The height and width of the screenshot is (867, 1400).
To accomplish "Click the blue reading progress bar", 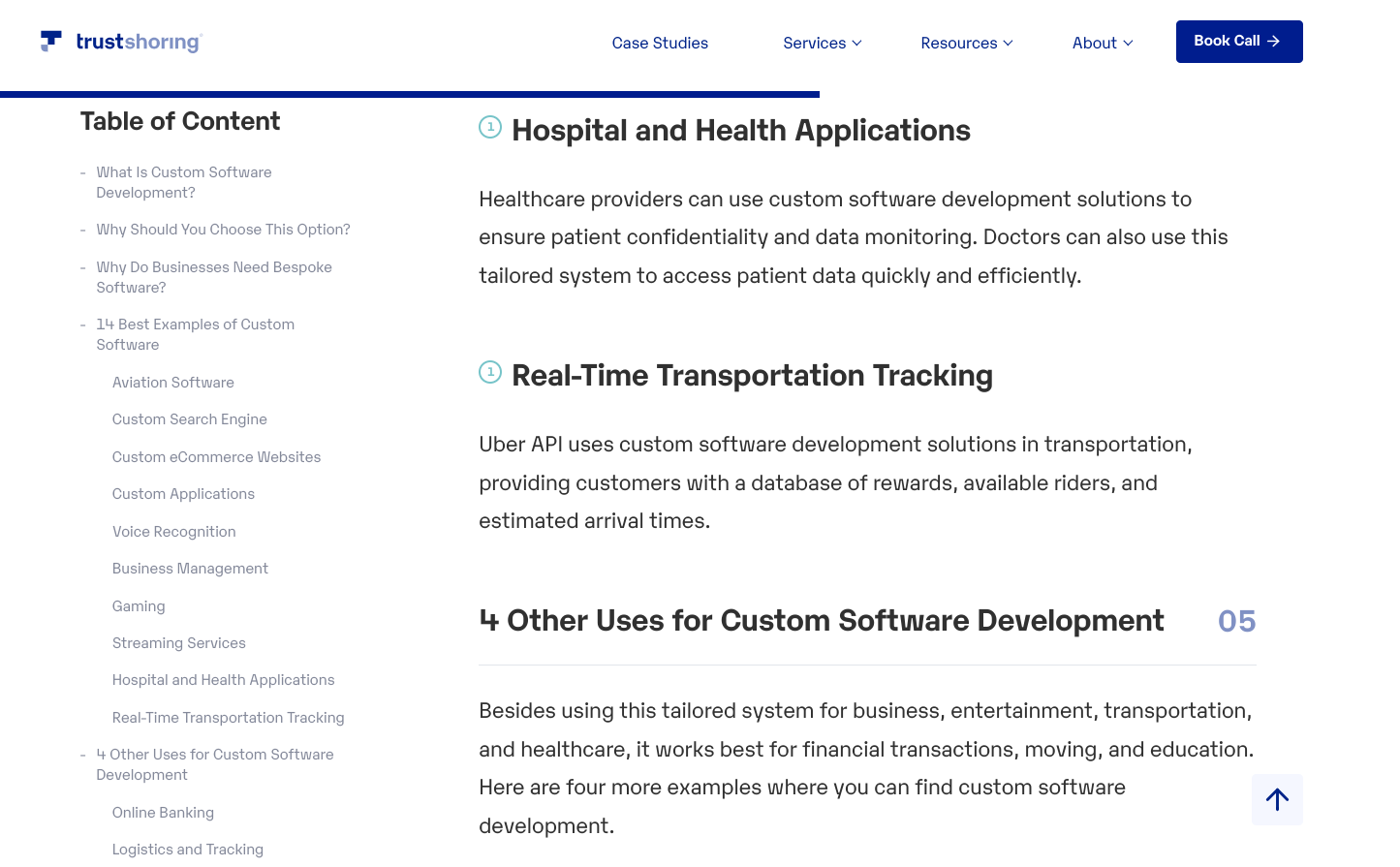I will [x=410, y=94].
